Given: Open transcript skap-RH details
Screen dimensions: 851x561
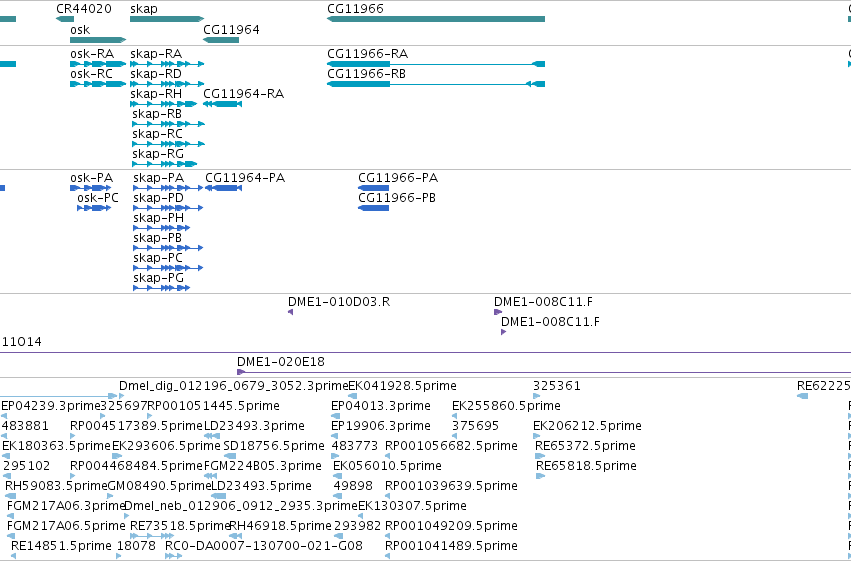Looking at the screenshot, I should point(164,104).
